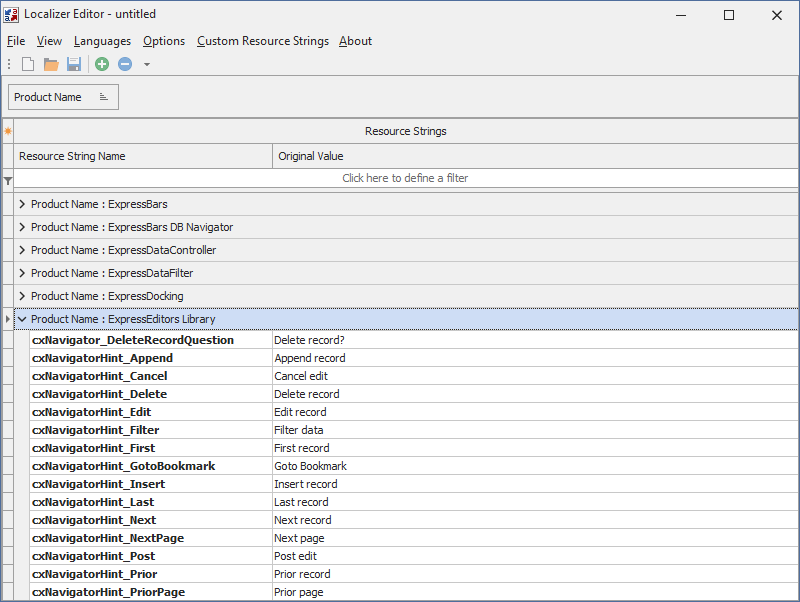This screenshot has width=800, height=602.
Task: Click the orange asterisk new-row indicator
Action: click(x=8, y=131)
